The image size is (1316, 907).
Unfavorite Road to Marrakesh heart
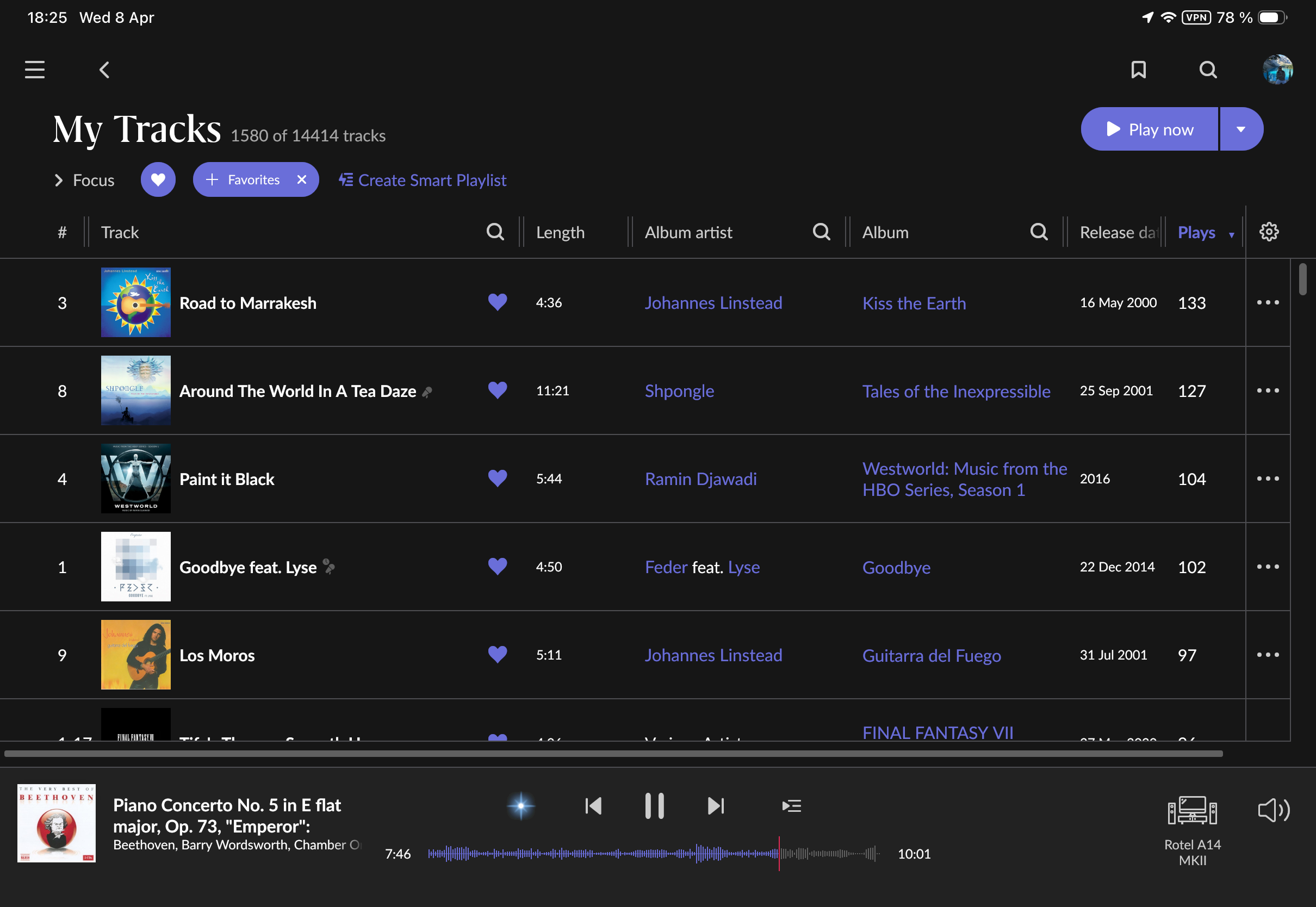tap(497, 302)
